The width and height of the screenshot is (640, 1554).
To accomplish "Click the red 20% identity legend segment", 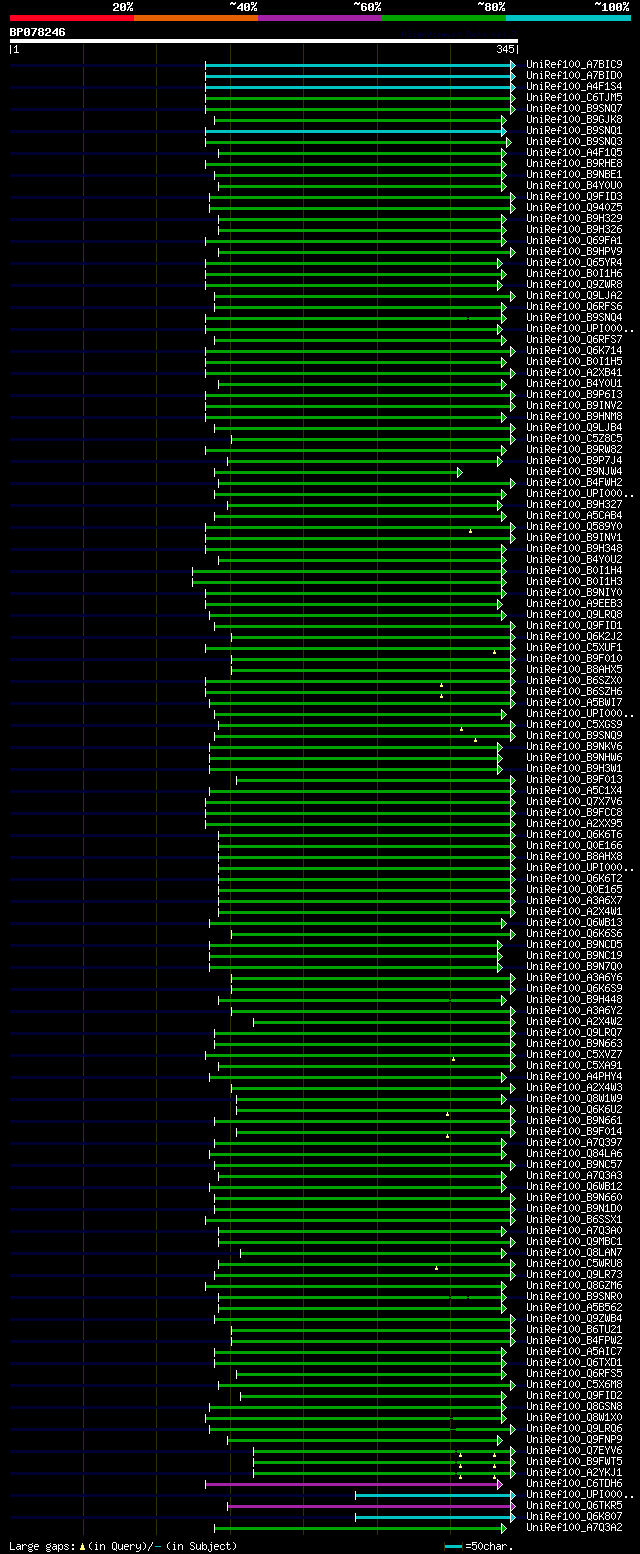I will point(72,17).
